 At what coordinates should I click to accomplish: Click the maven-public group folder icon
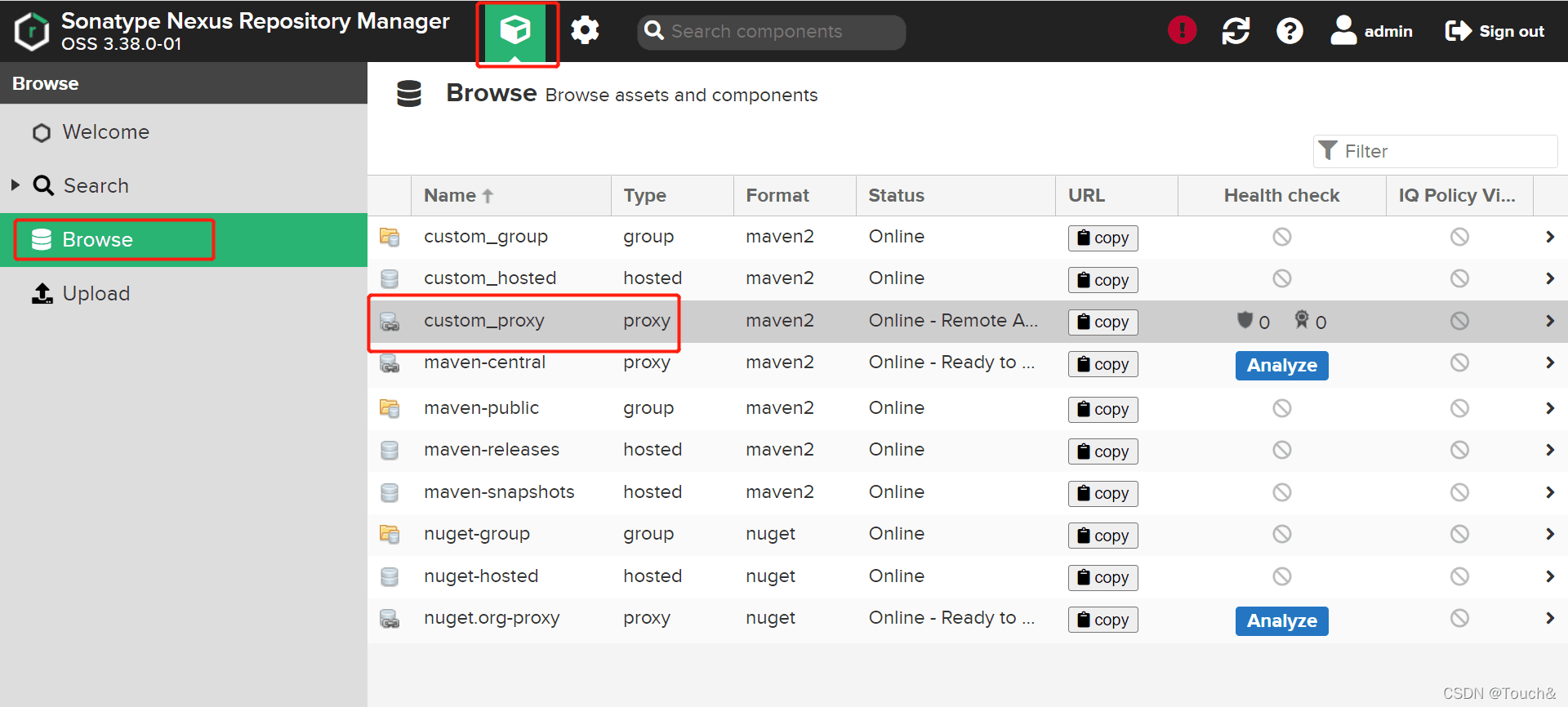(x=390, y=408)
